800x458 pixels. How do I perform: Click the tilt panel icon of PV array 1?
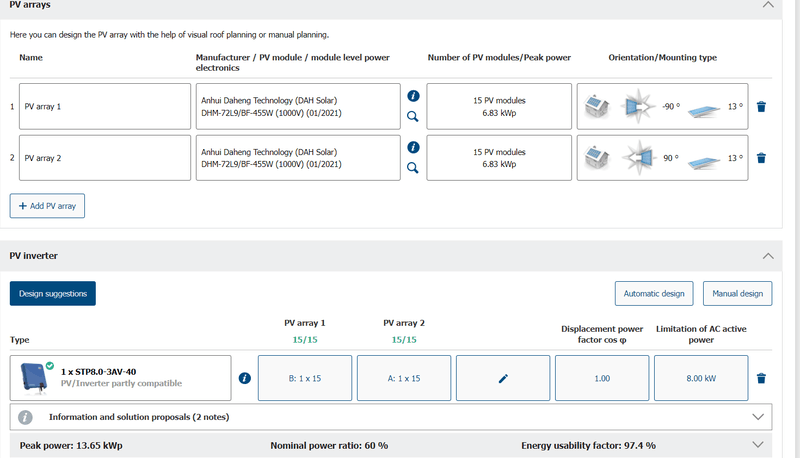click(x=704, y=110)
